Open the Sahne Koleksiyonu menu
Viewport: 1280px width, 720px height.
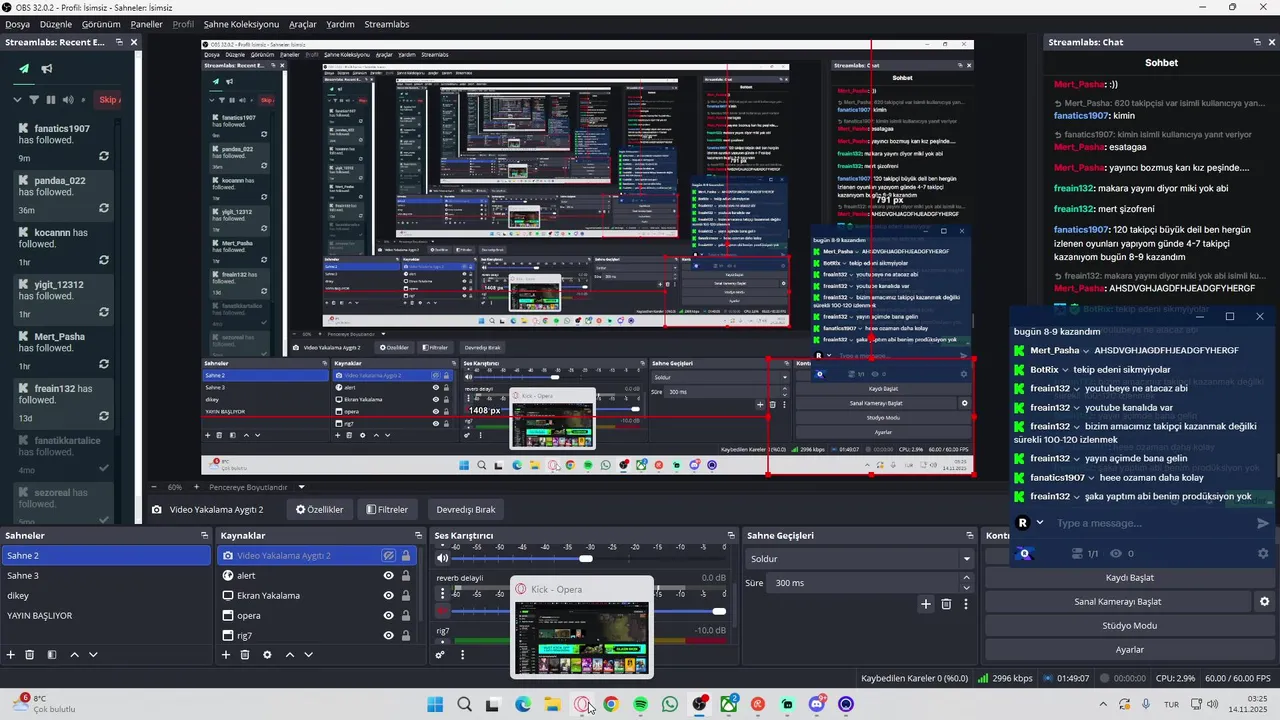click(241, 24)
